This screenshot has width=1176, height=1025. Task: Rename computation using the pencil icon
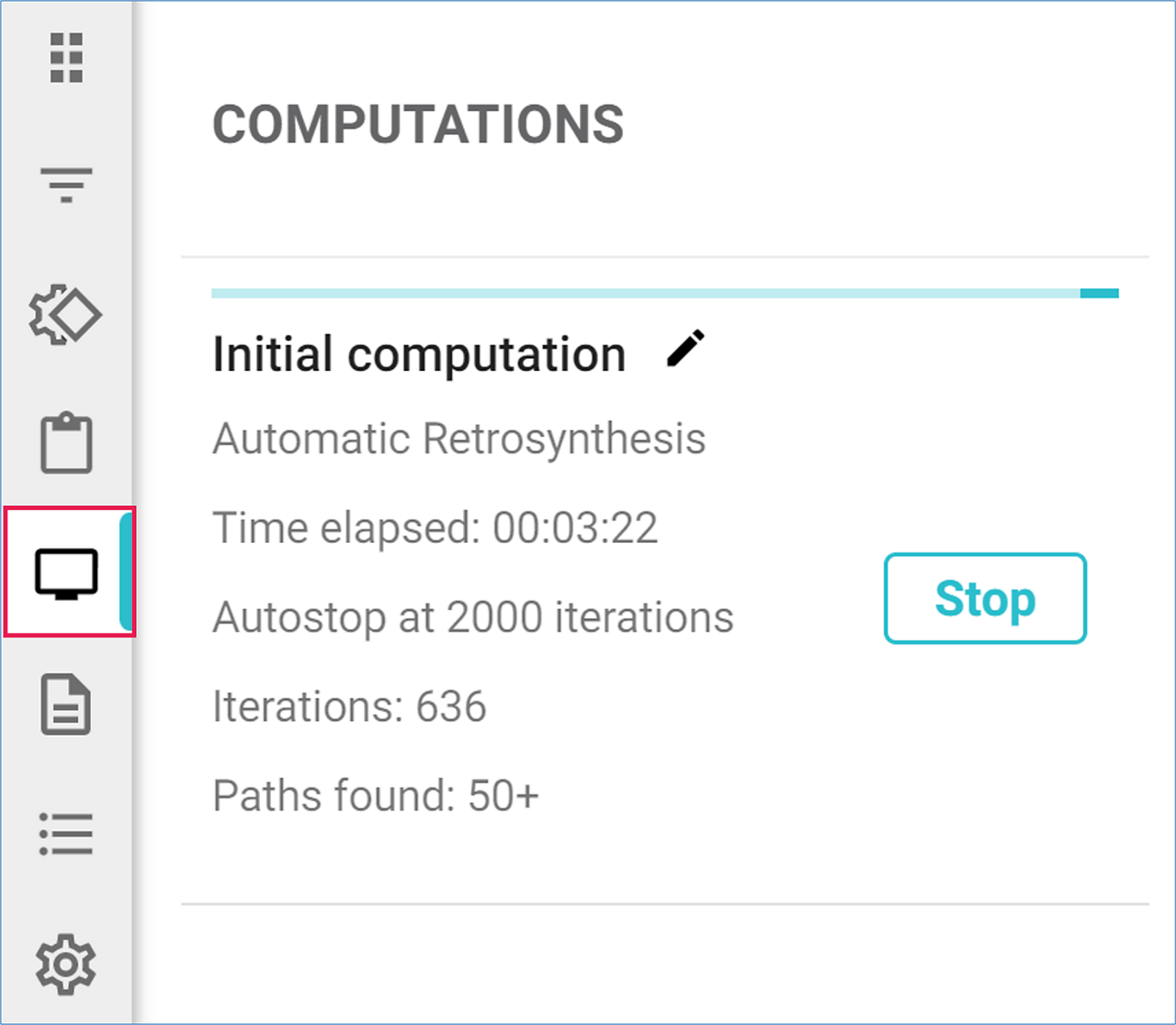coord(685,350)
